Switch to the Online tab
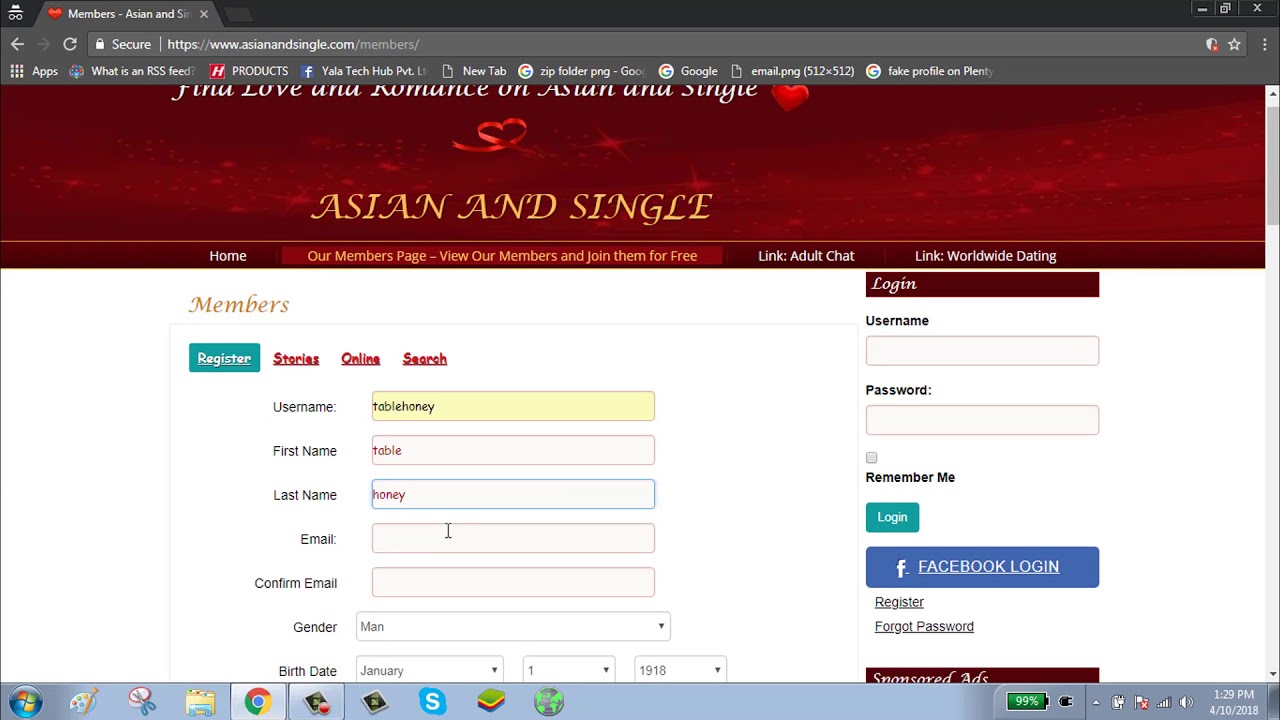The width and height of the screenshot is (1280, 720). (x=360, y=359)
